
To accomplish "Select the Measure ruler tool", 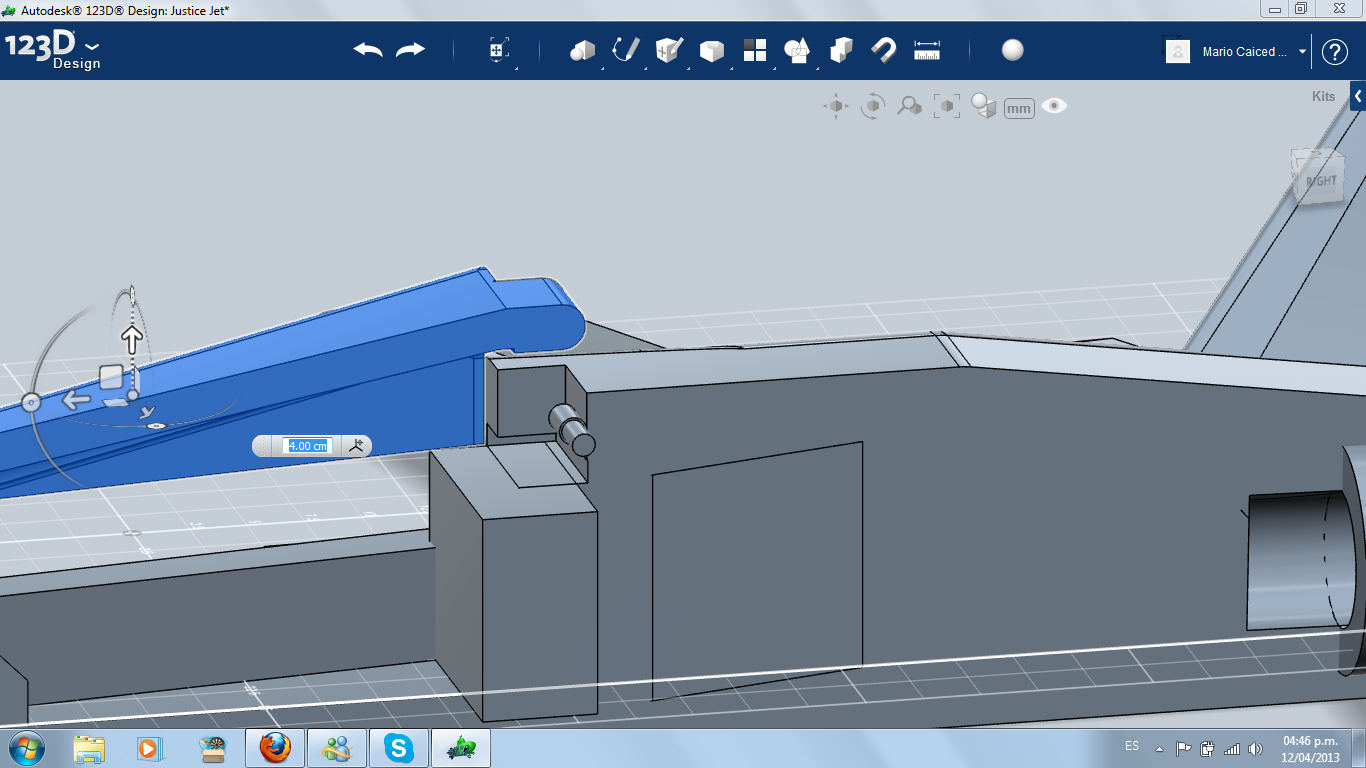I will coord(927,51).
